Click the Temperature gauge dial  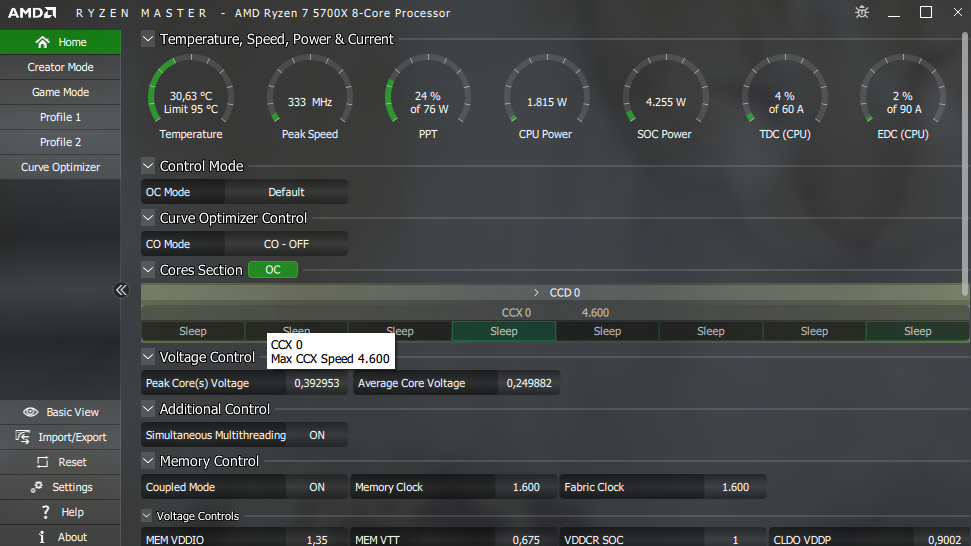191,90
